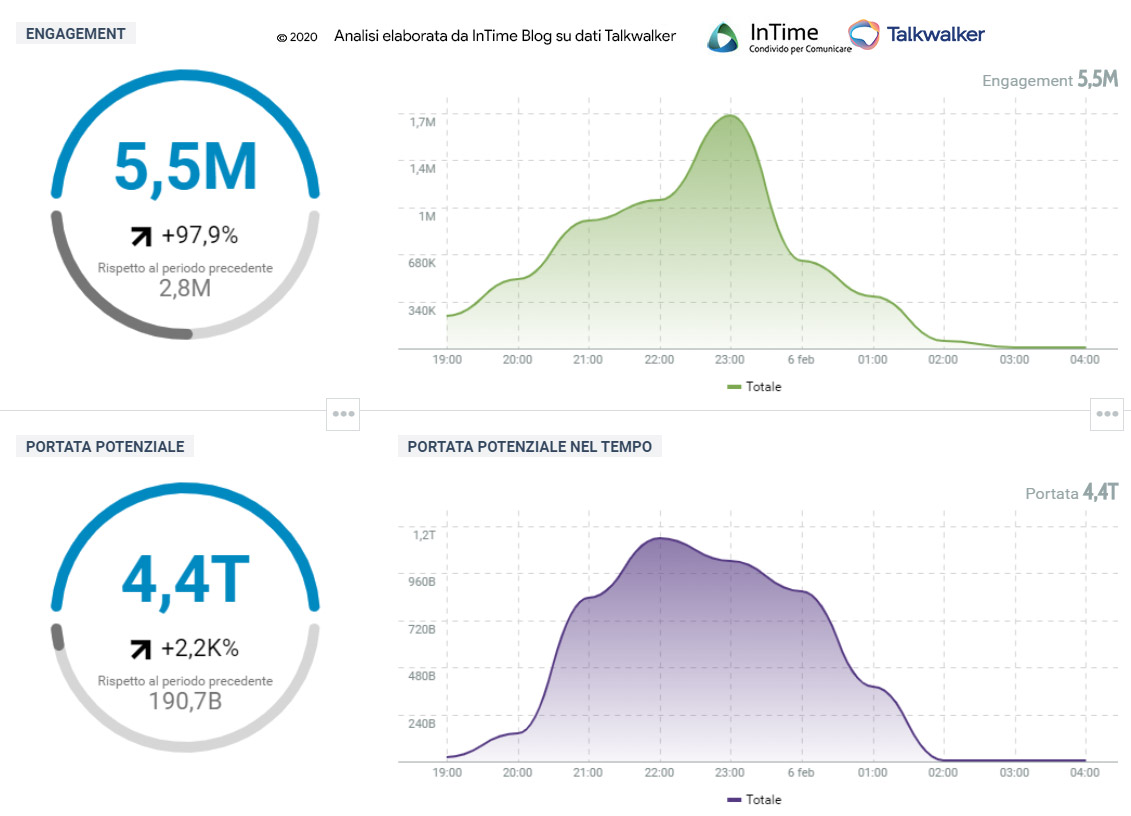The image size is (1131, 816).
Task: Click the 02:00 tick under the green chart
Action: [x=943, y=359]
